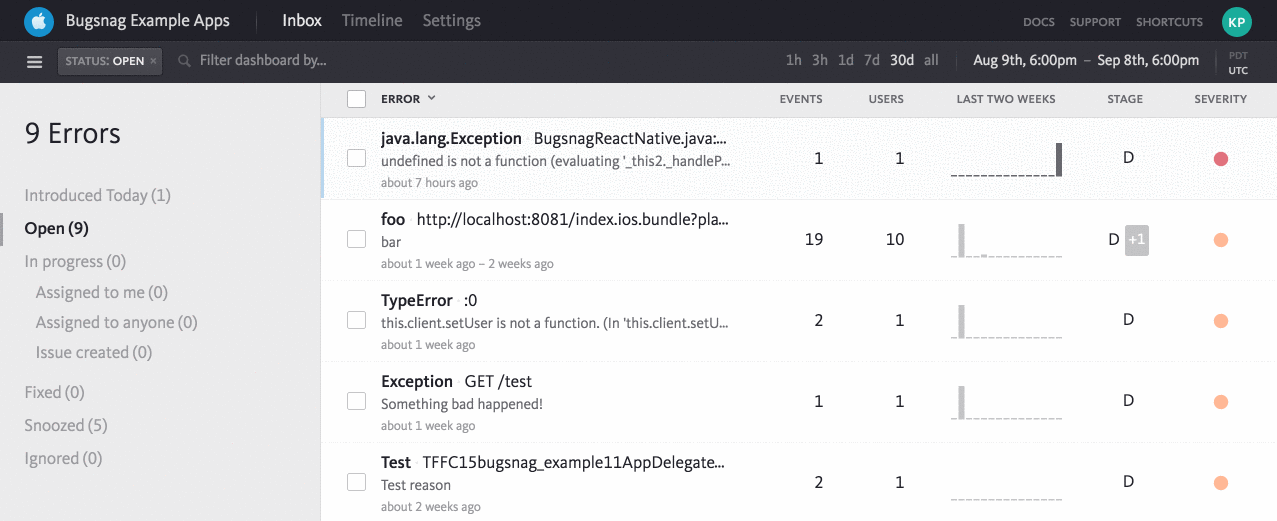Viewport: 1277px width, 521px height.
Task: Click red severity dot for java.lang.Exception
Action: pos(1220,159)
